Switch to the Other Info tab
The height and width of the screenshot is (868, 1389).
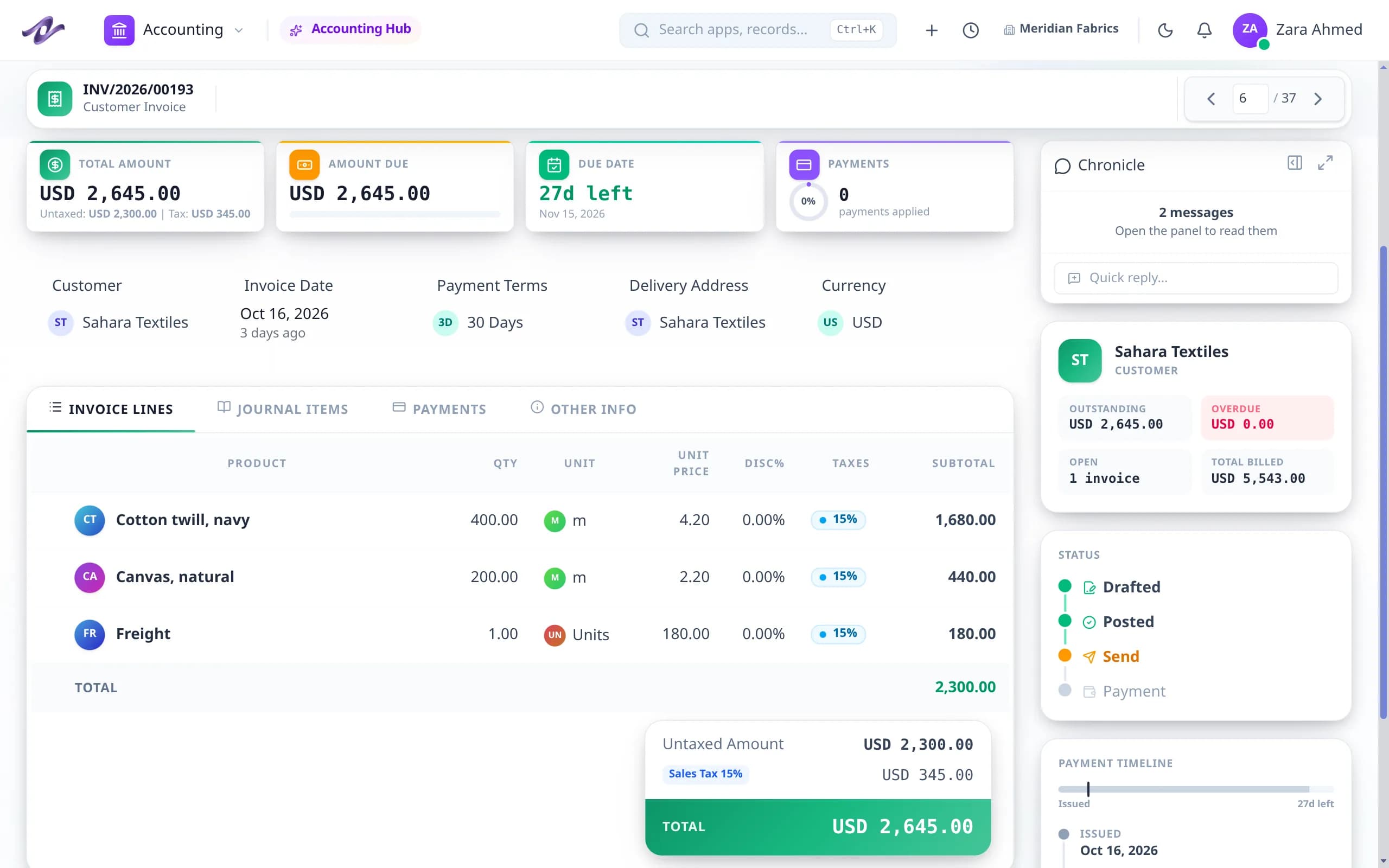(x=584, y=409)
